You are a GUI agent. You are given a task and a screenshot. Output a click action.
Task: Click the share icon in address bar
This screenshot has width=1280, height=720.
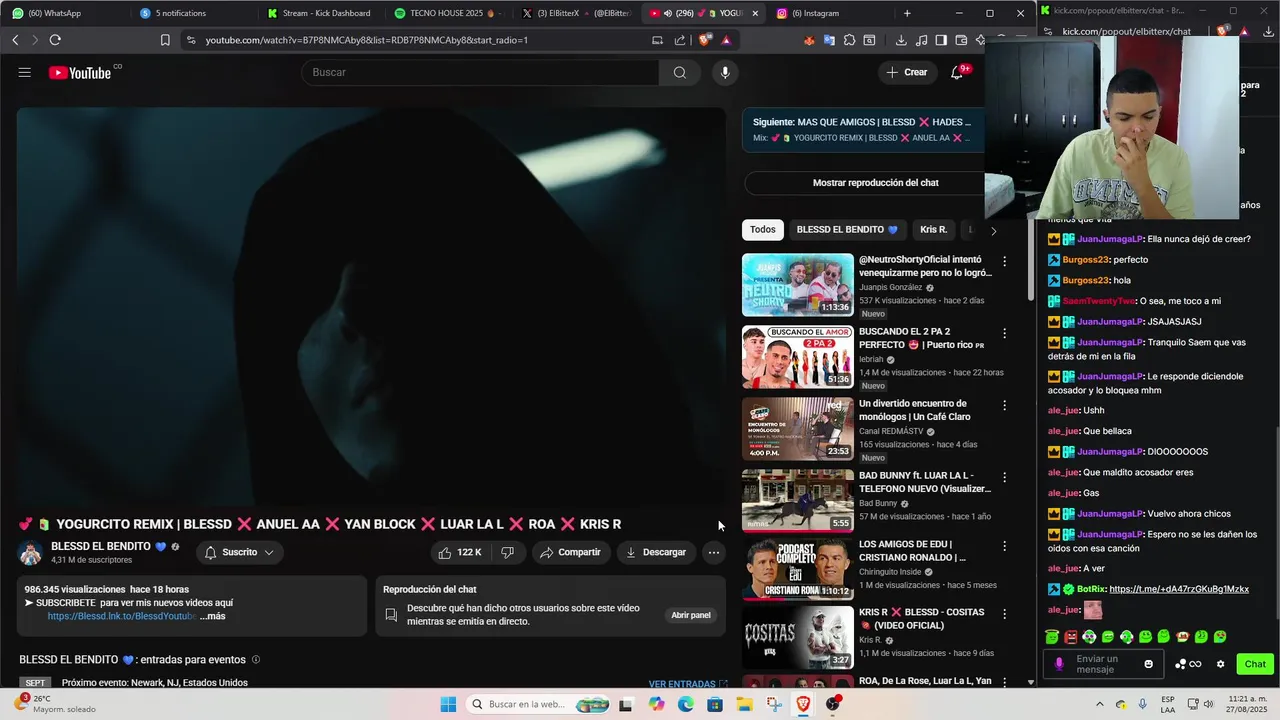tap(680, 40)
